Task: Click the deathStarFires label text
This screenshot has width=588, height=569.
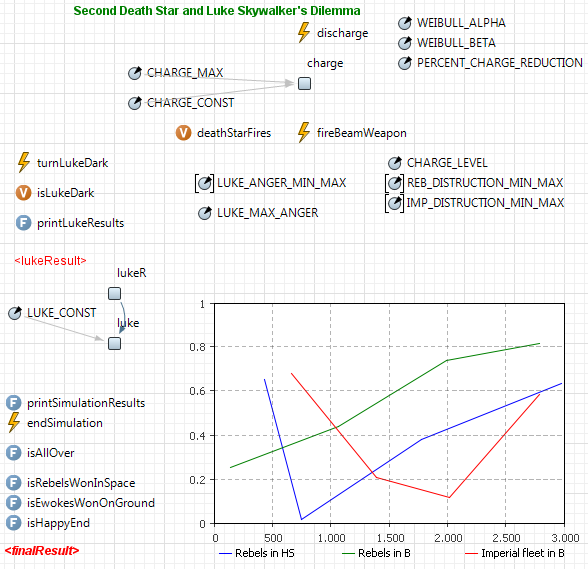Action: [234, 133]
